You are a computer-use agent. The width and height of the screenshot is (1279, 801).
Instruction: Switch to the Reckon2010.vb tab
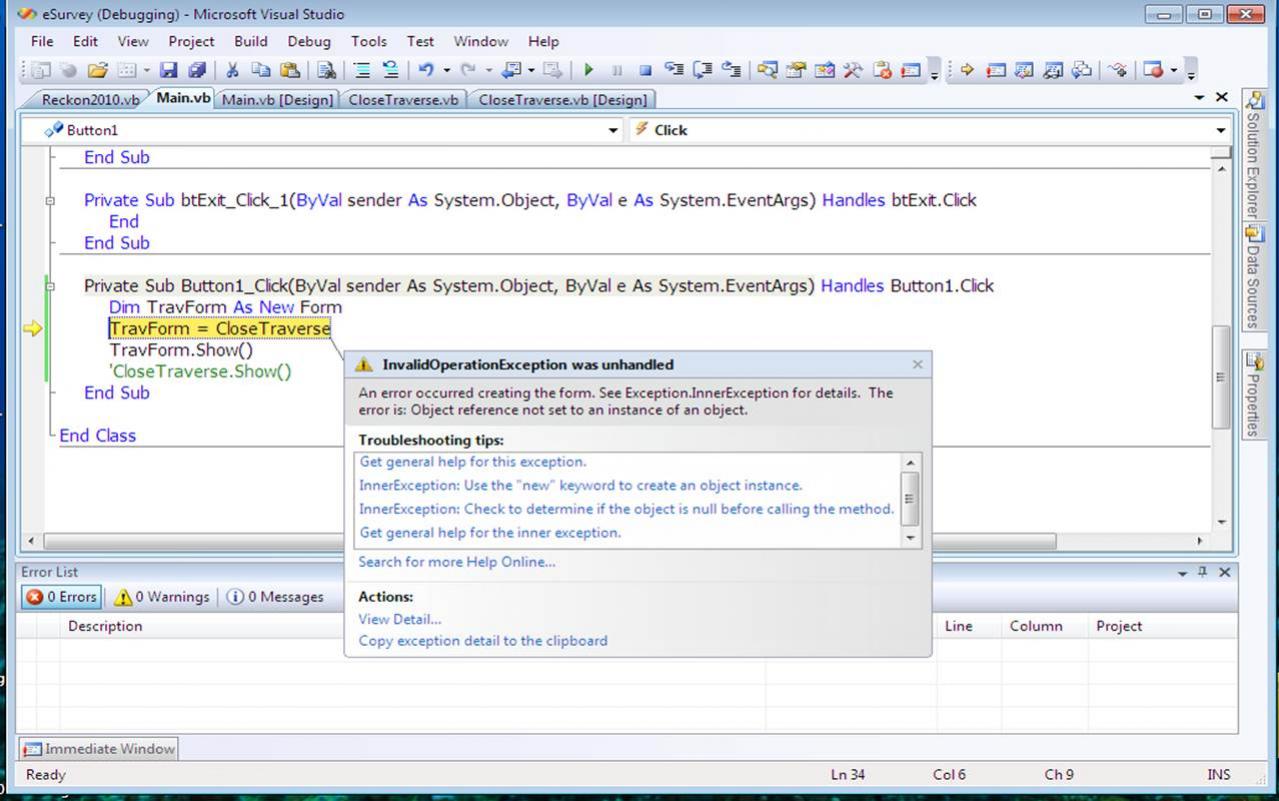[90, 99]
